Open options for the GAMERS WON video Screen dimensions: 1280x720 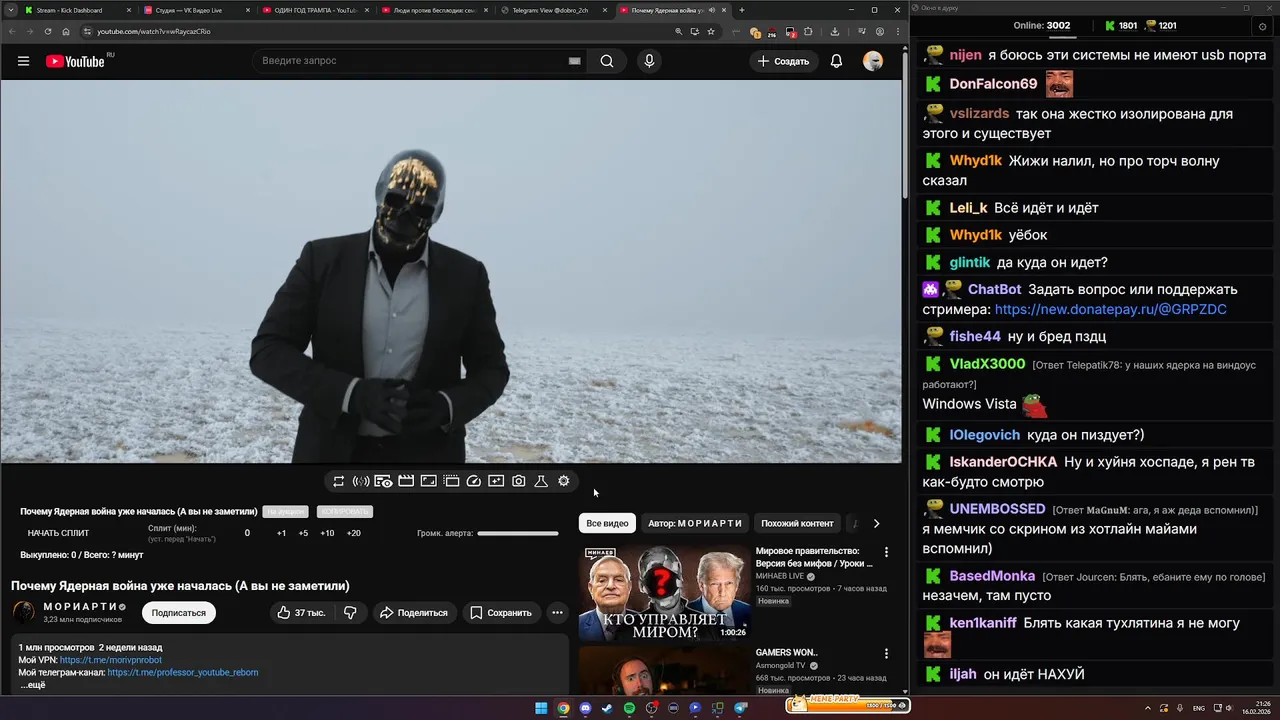(x=886, y=654)
